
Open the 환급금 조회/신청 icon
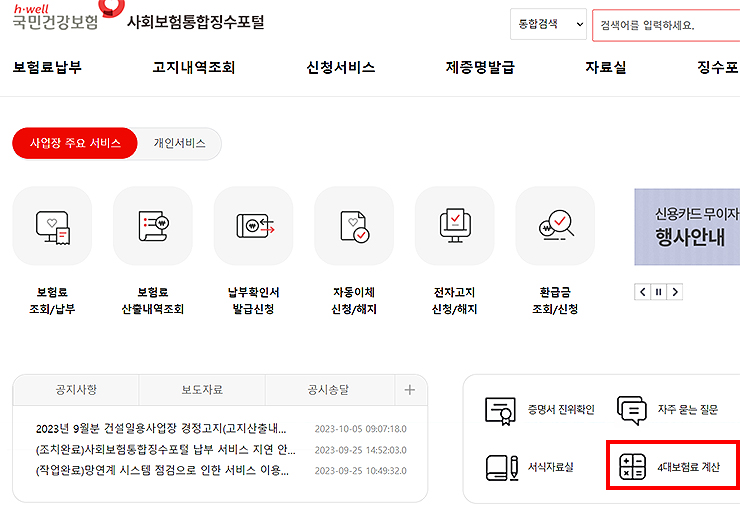(x=555, y=226)
